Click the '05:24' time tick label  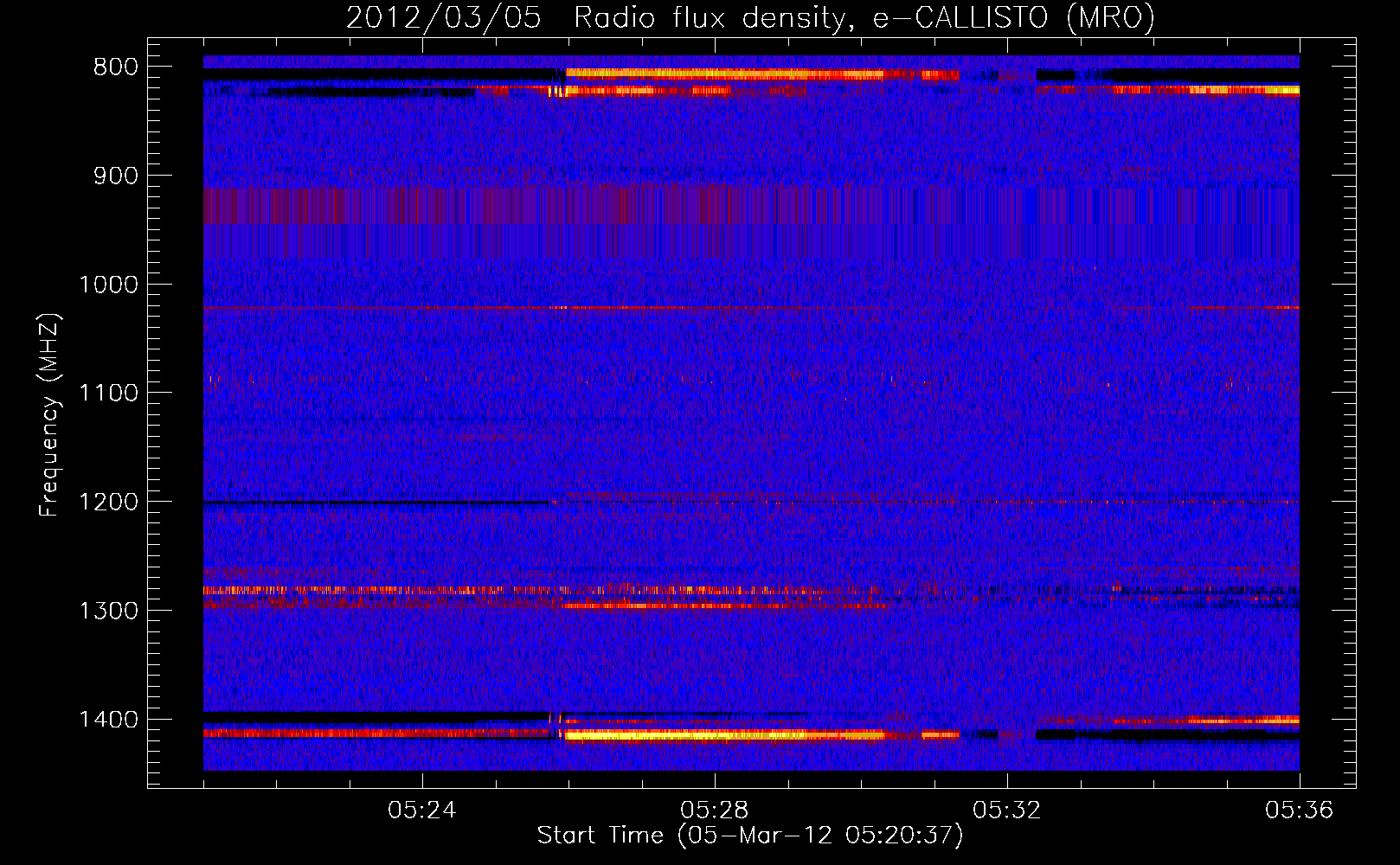422,811
